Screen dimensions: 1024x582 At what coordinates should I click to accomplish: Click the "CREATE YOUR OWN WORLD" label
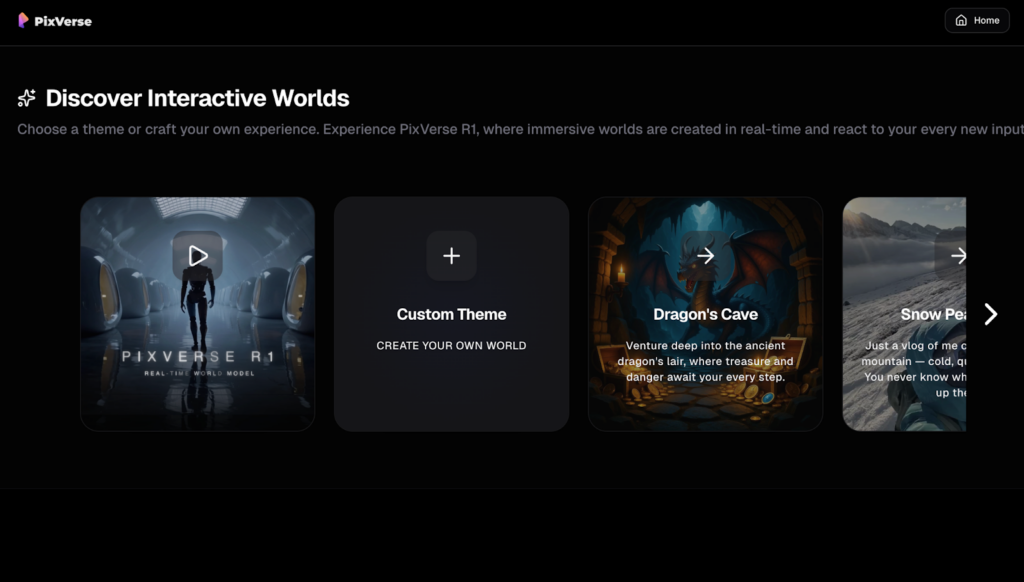(451, 346)
